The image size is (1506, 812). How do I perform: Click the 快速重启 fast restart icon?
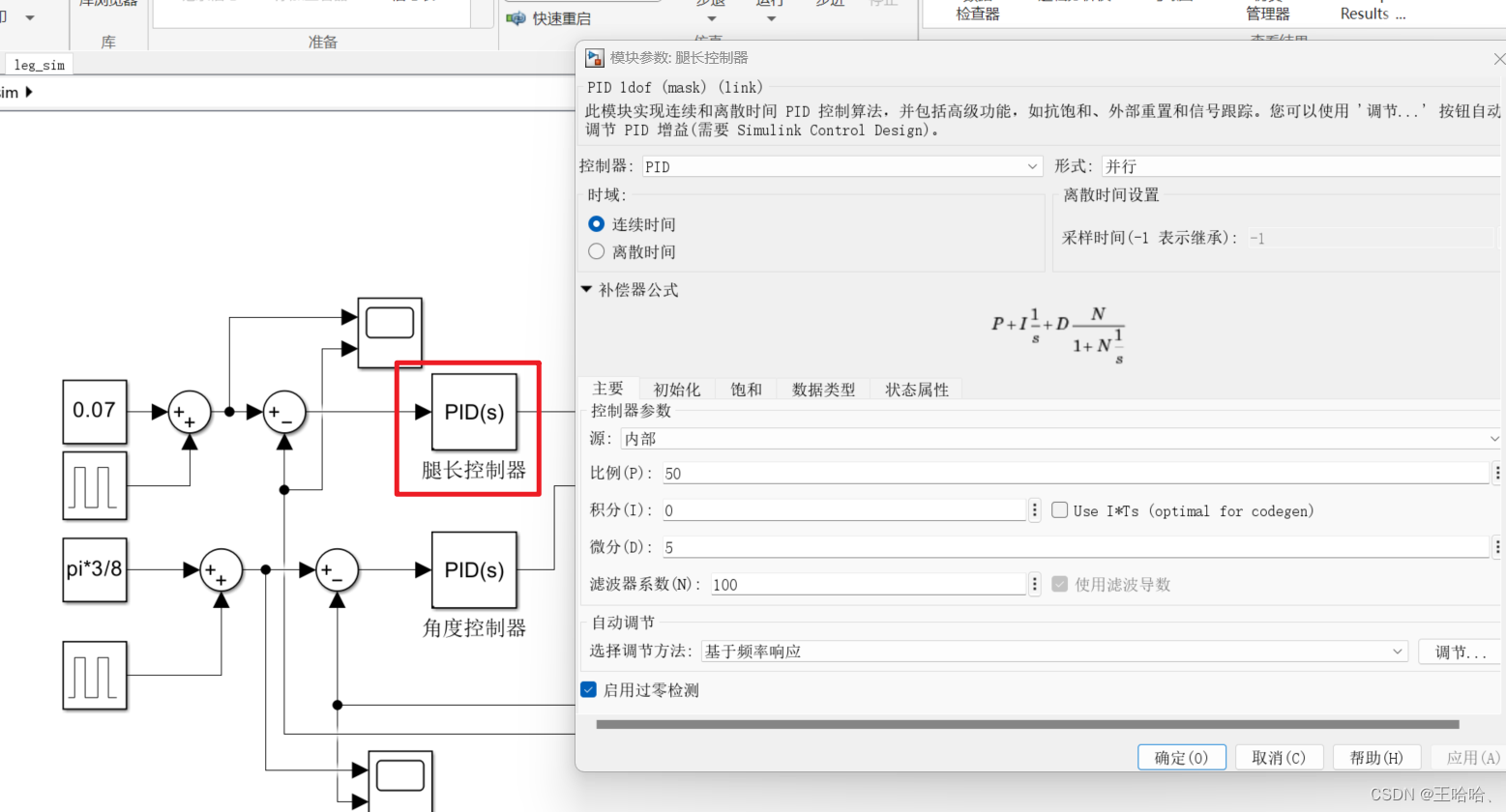click(516, 18)
